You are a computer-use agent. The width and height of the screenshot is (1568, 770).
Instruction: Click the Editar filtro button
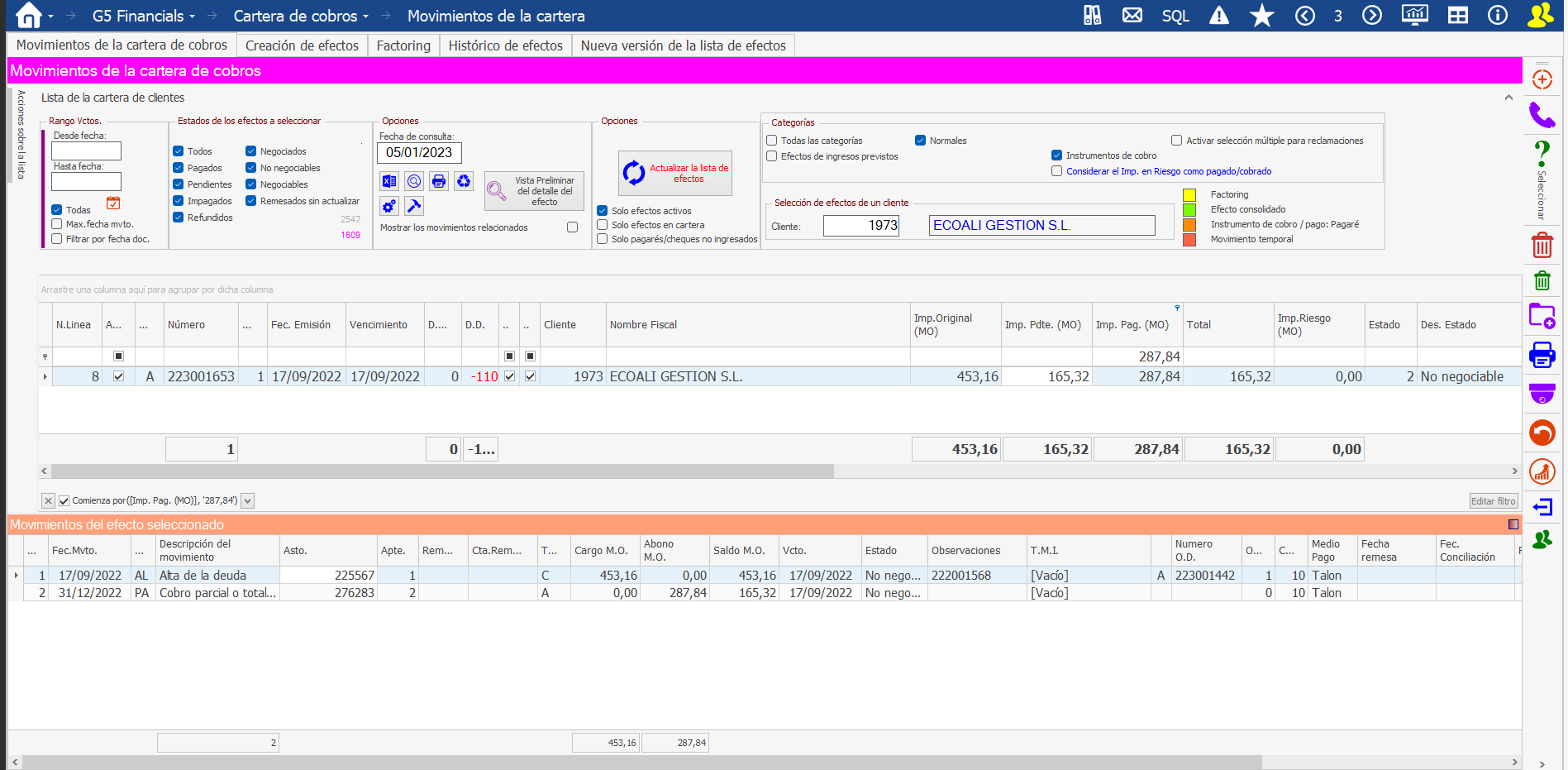[x=1493, y=501]
